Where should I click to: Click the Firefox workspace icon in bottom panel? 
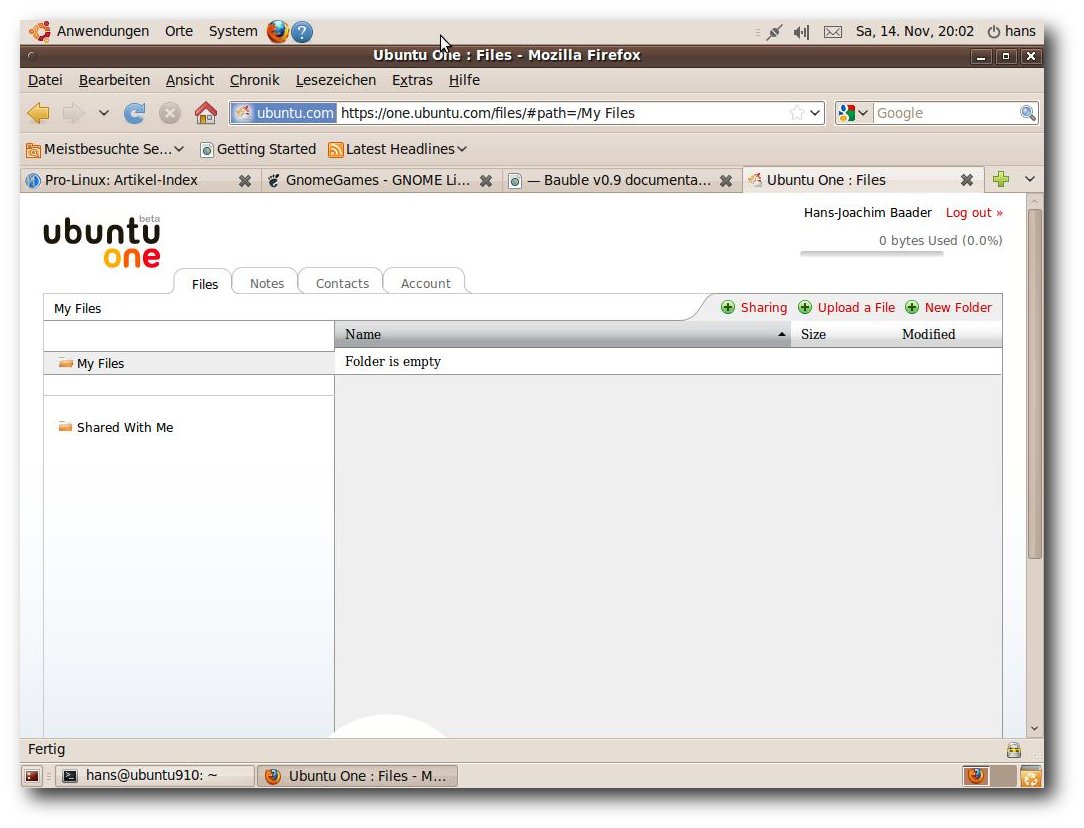pos(975,776)
